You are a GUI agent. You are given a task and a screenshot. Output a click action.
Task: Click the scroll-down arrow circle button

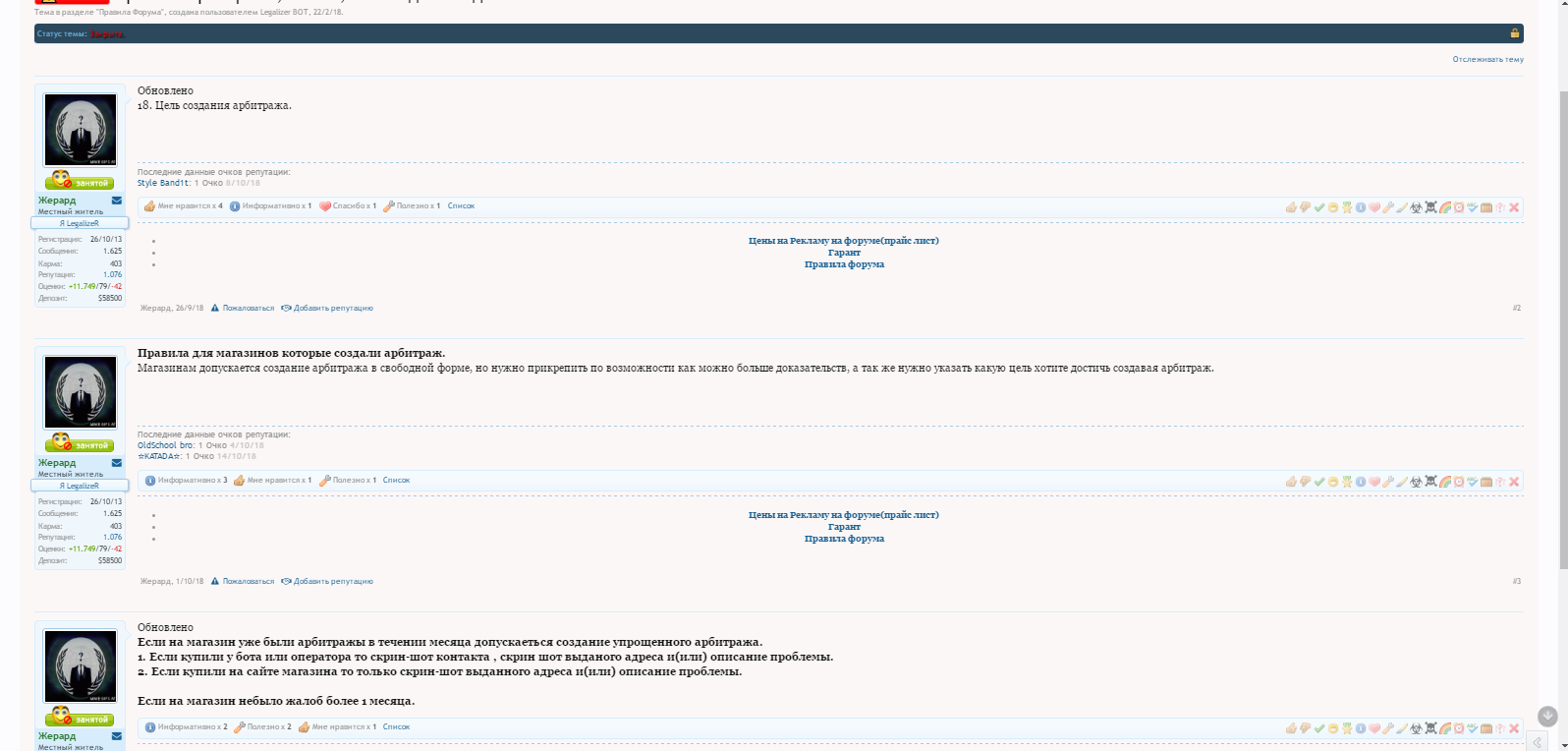point(1546,716)
